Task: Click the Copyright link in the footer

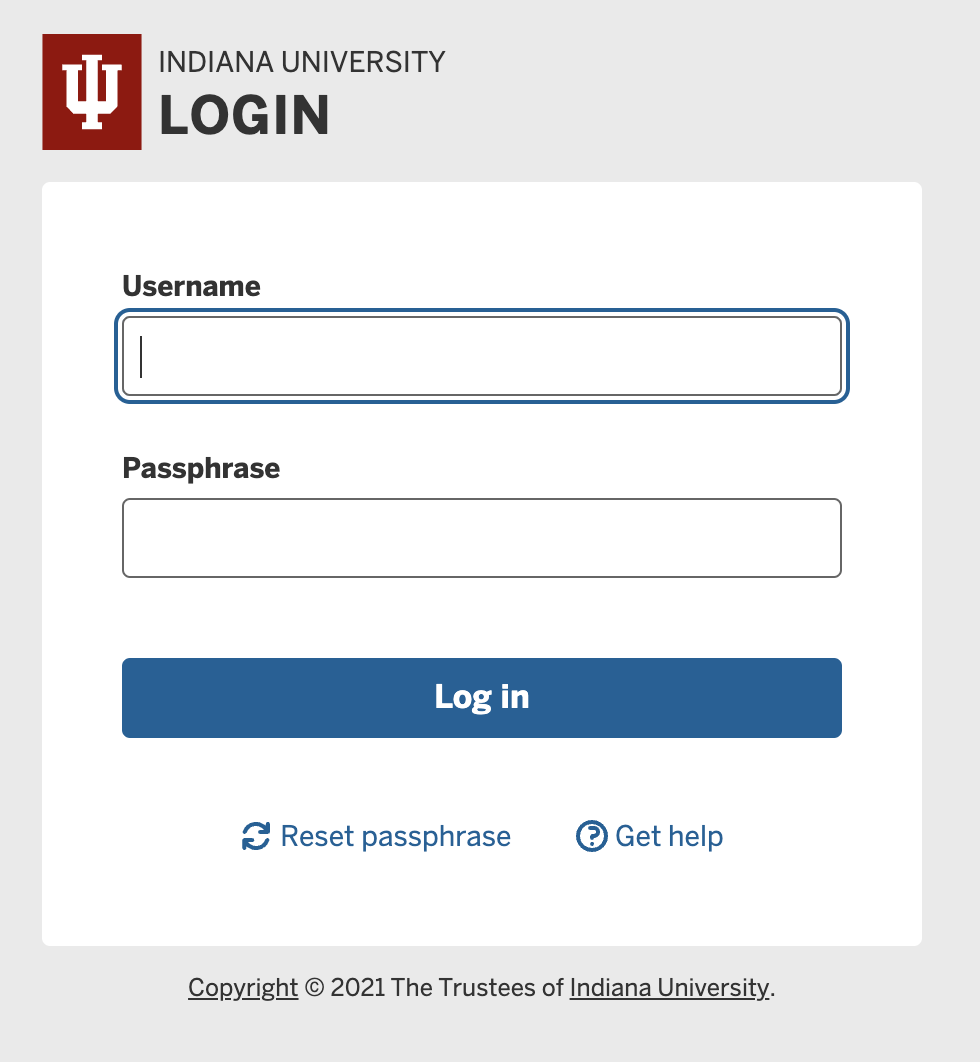Action: (242, 987)
